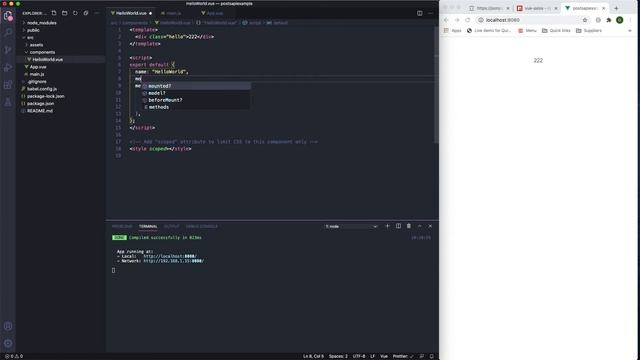Show hidden bookmarks with the chevron
Image resolution: width=640 pixels, height=360 pixels.
[x=630, y=31]
